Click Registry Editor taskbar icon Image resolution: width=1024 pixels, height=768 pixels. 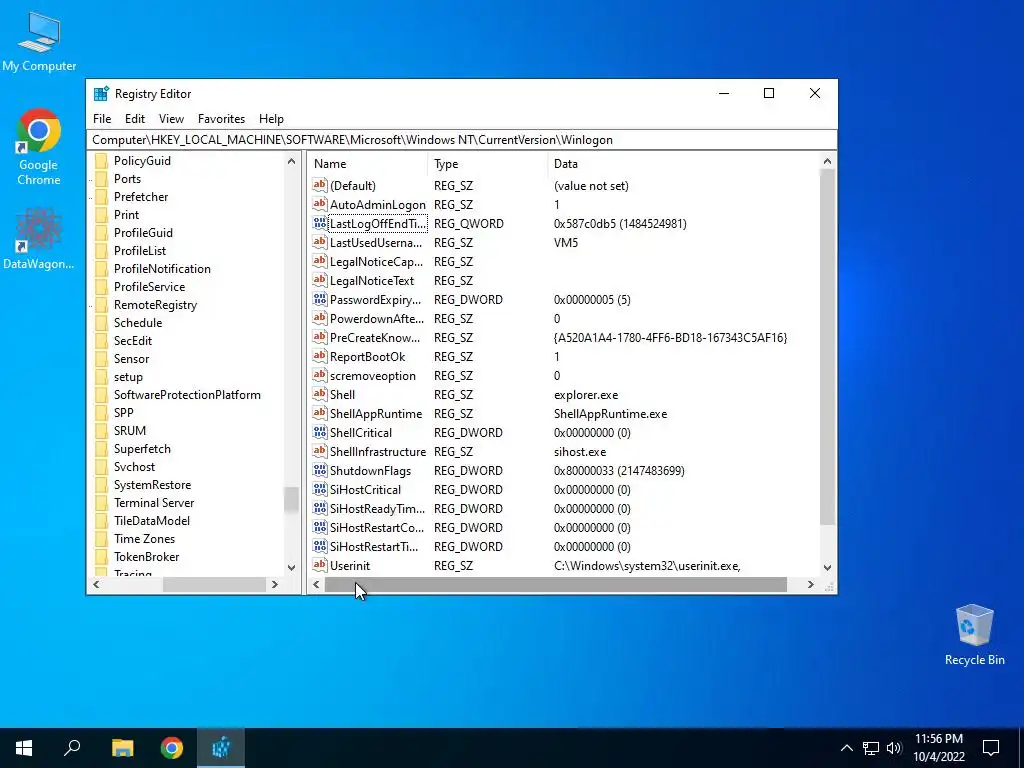(221, 748)
